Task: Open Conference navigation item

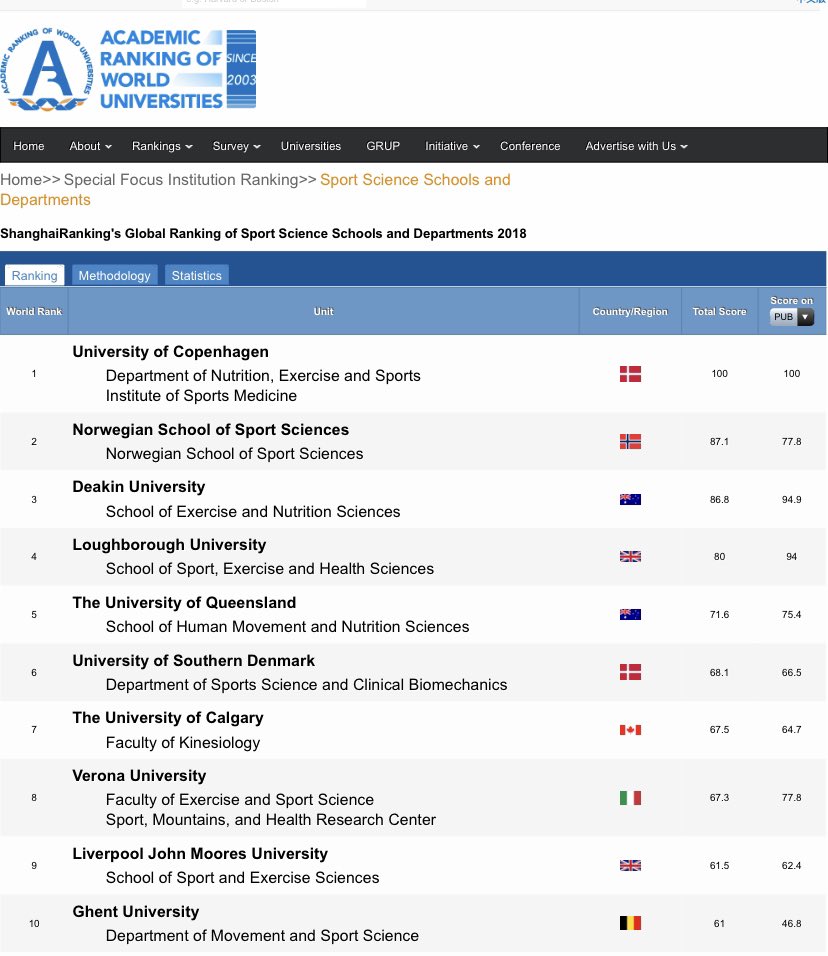Action: point(530,146)
